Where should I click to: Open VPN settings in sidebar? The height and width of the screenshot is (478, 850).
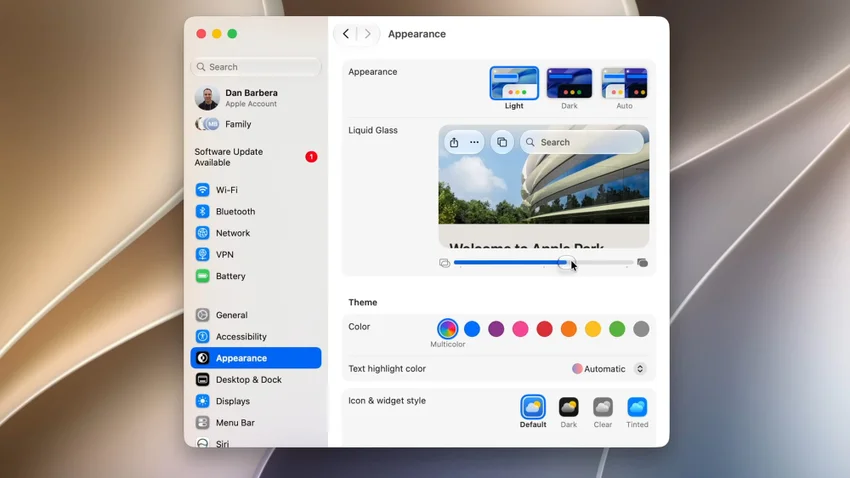tap(255, 254)
